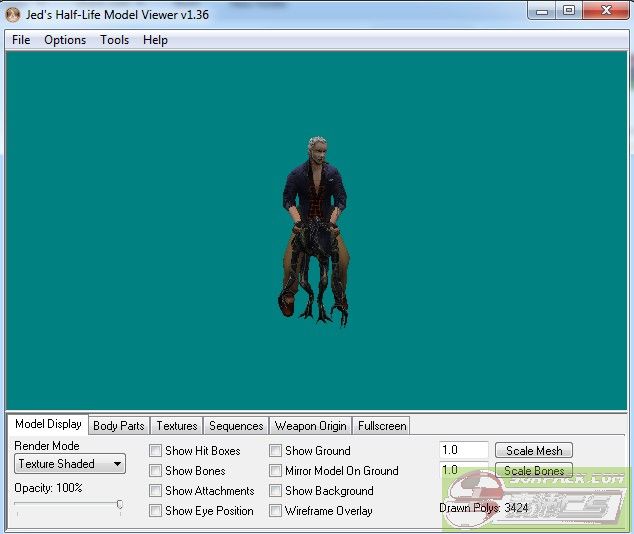Image resolution: width=634 pixels, height=534 pixels.
Task: Click the app icon in title bar
Action: (13, 15)
